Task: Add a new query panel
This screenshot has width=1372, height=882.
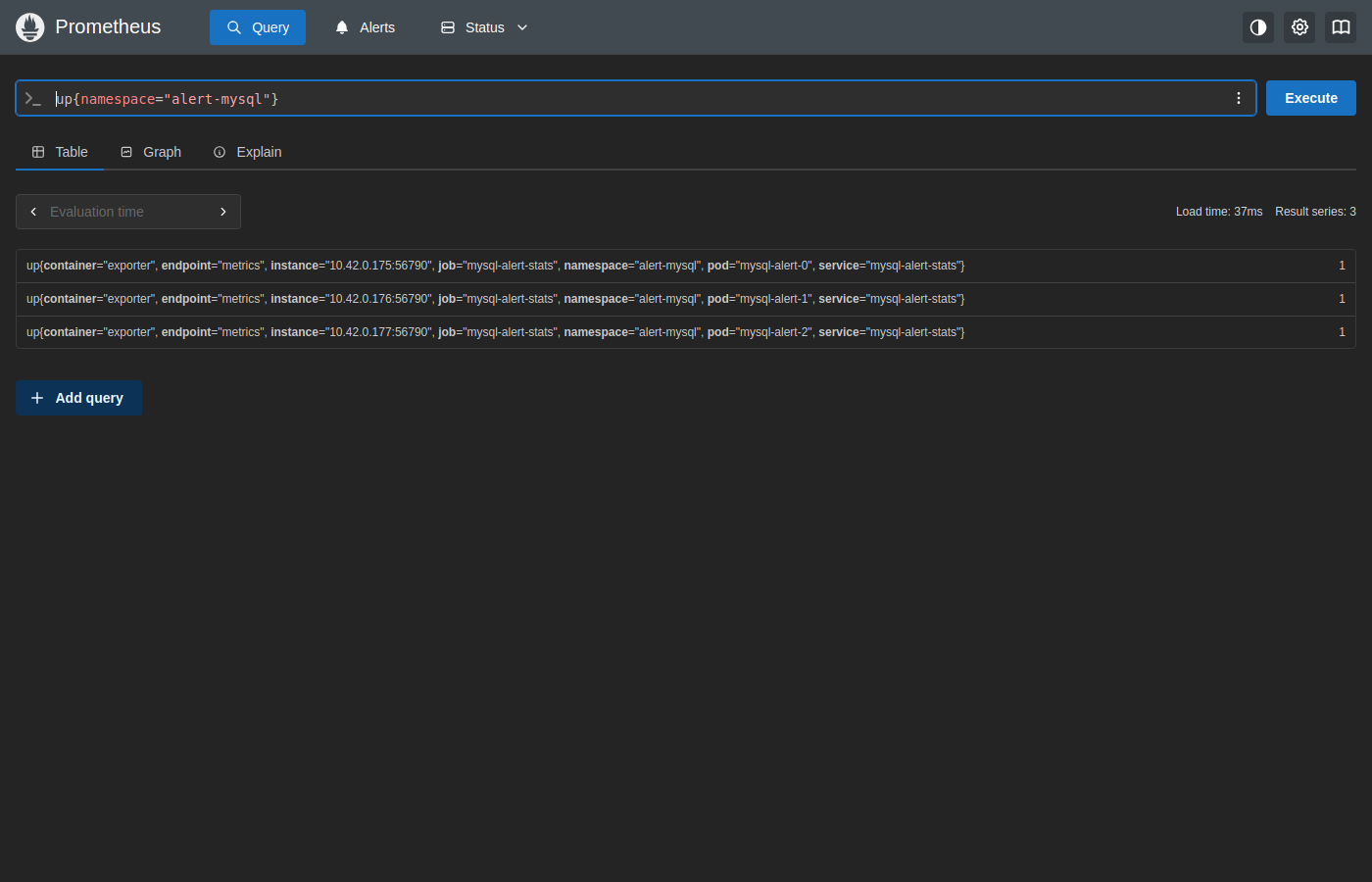Action: coord(78,398)
